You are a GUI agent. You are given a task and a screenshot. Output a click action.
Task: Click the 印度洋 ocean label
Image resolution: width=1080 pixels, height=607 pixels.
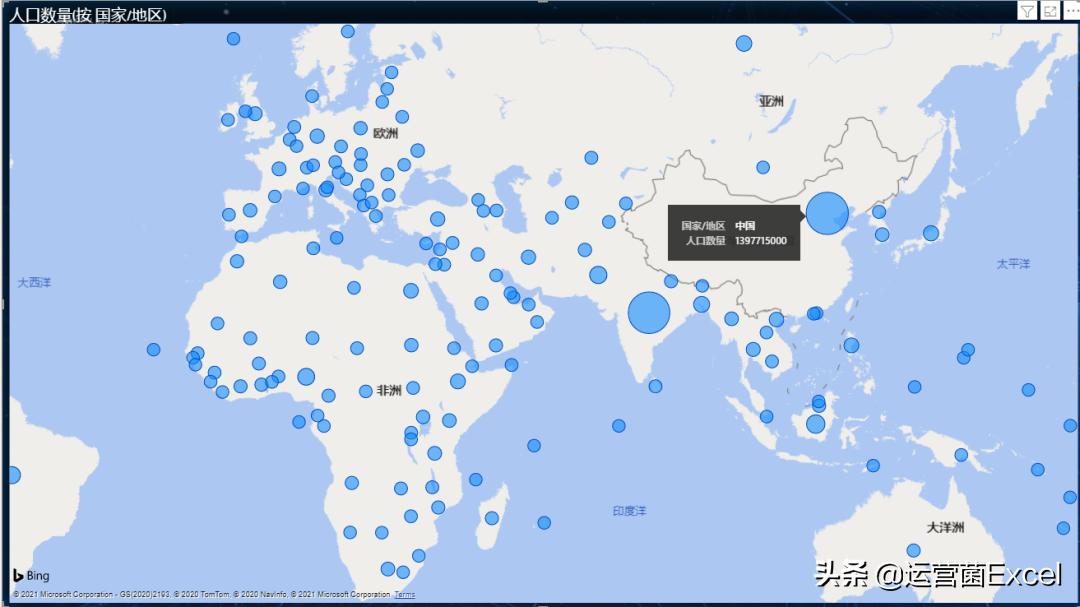[x=630, y=511]
